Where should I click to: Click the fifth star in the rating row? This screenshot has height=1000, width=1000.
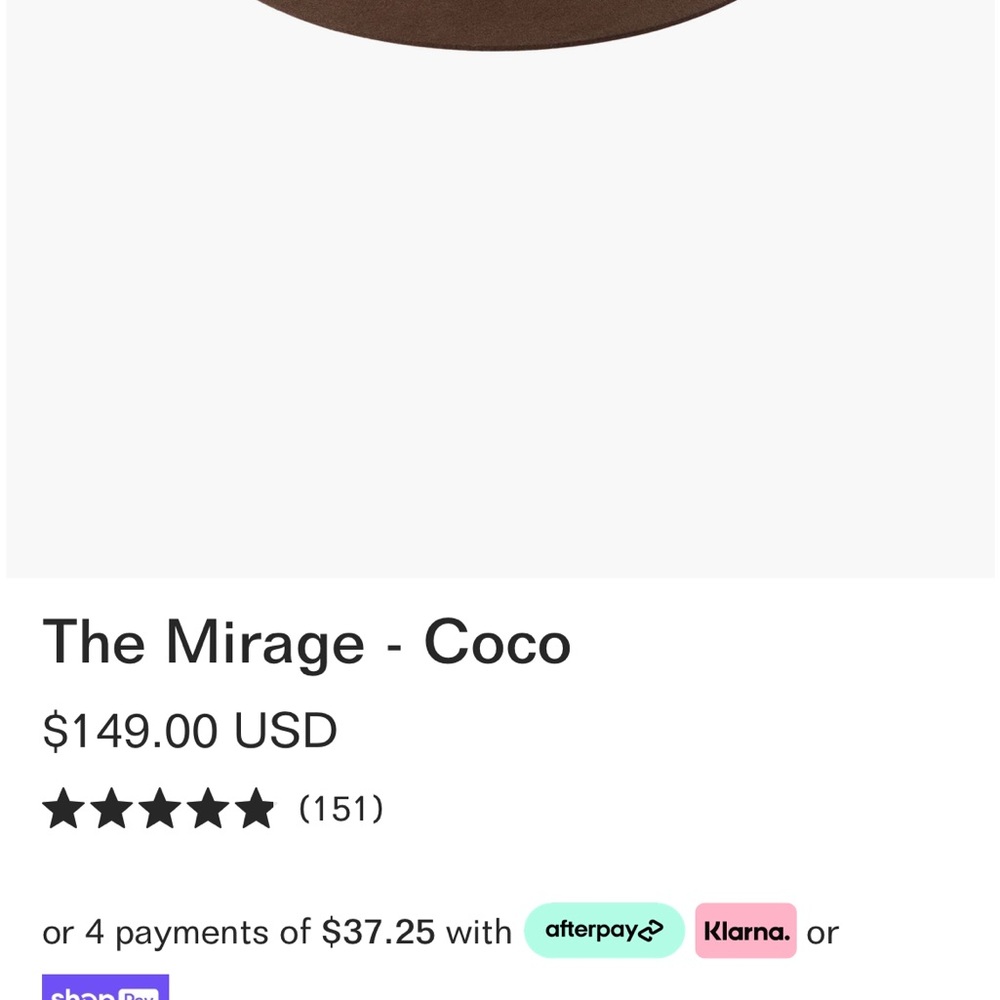click(x=256, y=808)
